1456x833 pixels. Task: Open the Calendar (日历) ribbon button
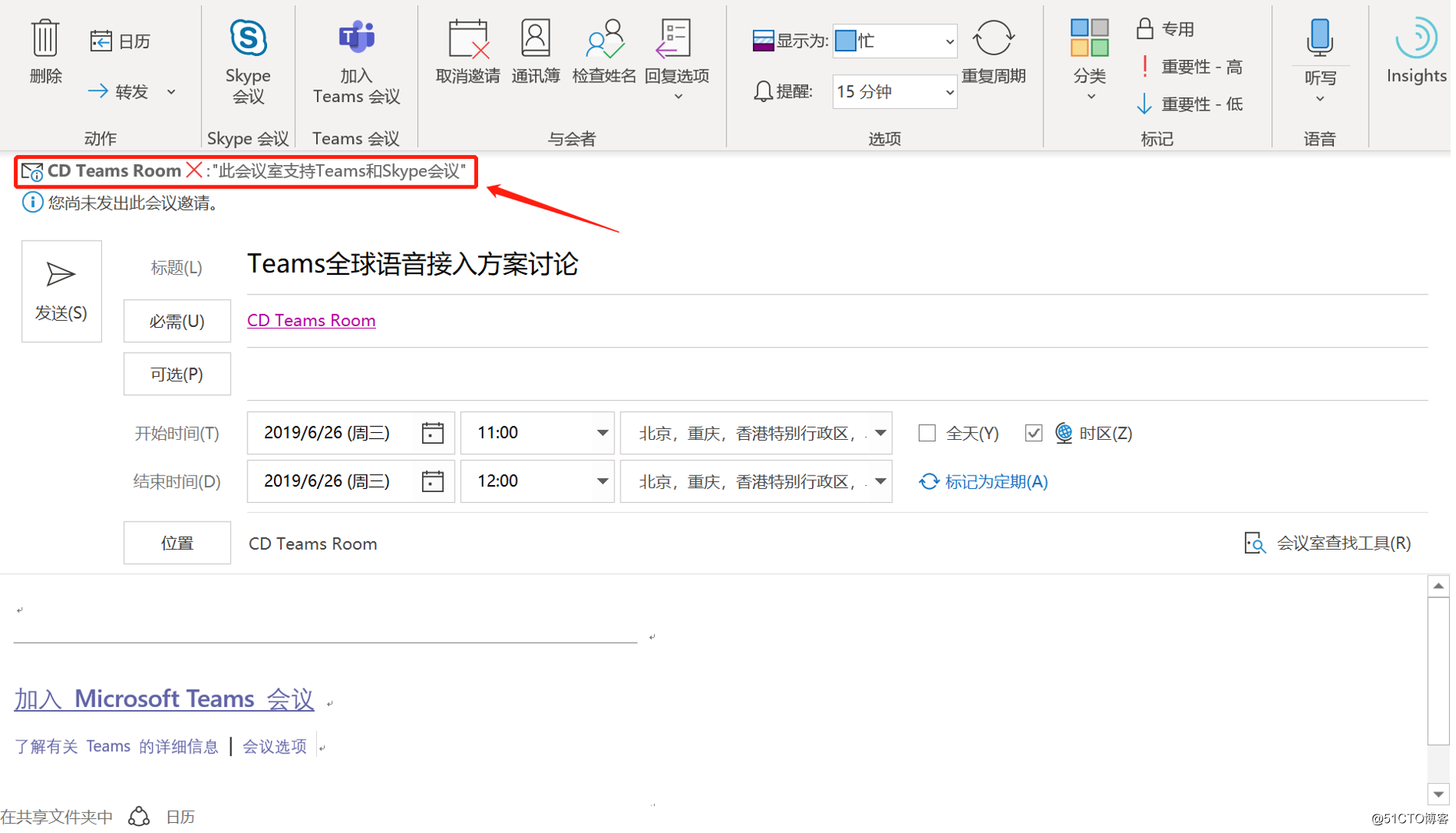click(x=120, y=40)
